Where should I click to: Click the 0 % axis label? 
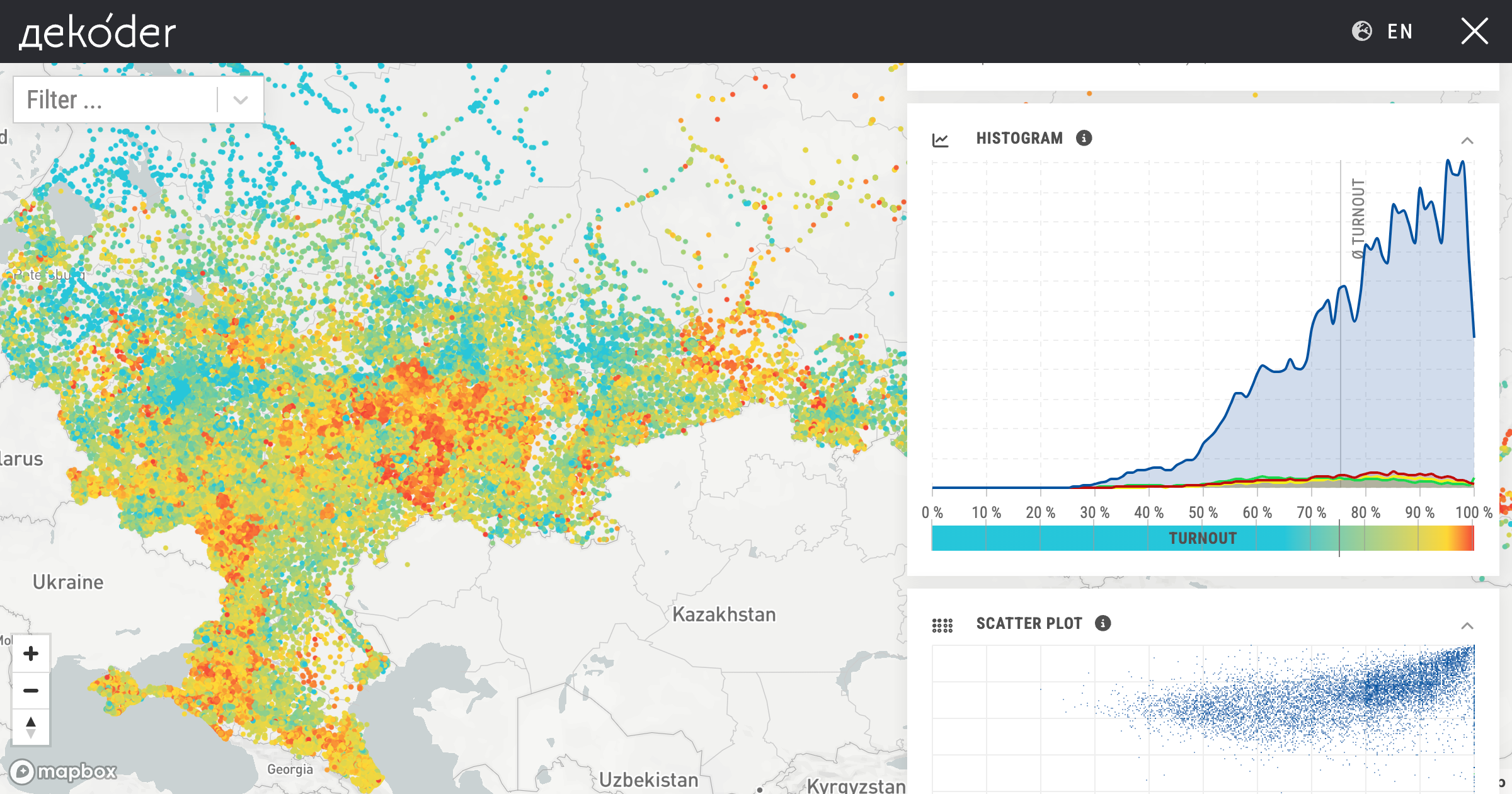pos(932,512)
